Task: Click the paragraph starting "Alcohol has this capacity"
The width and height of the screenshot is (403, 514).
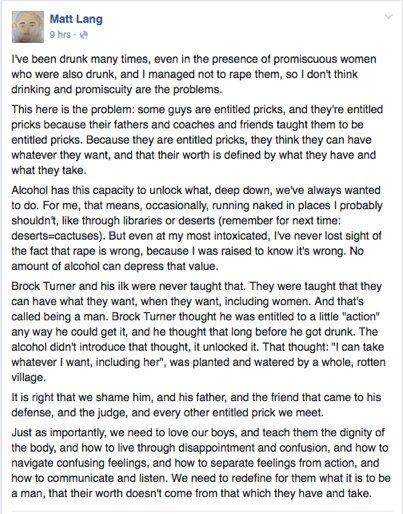Action: tap(197, 228)
